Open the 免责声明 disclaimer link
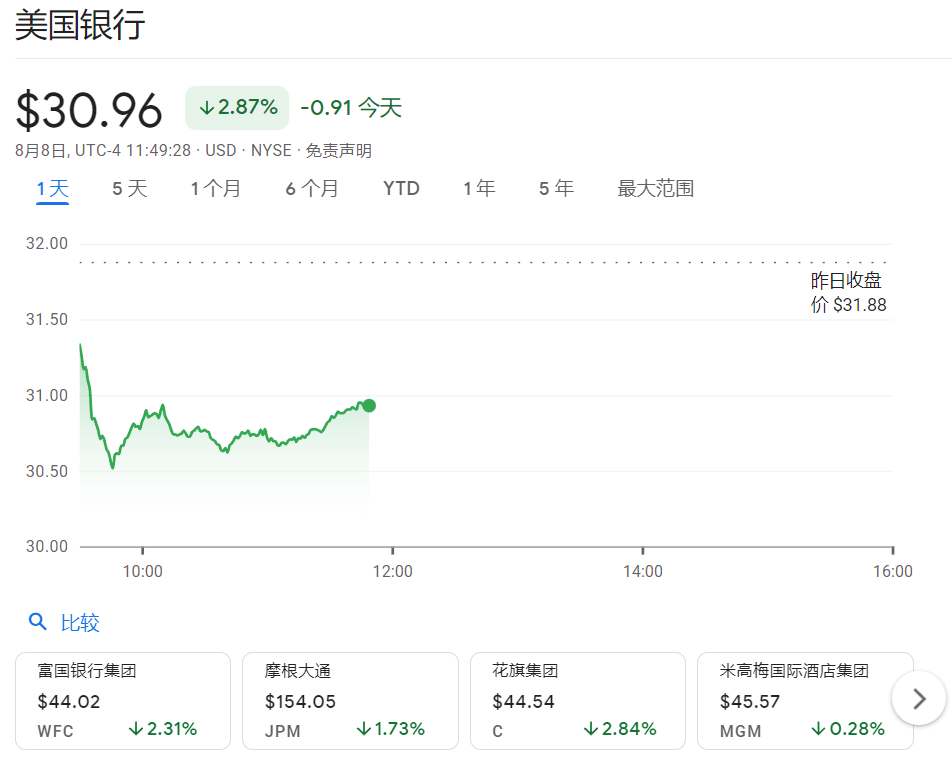952x760 pixels. tap(338, 151)
